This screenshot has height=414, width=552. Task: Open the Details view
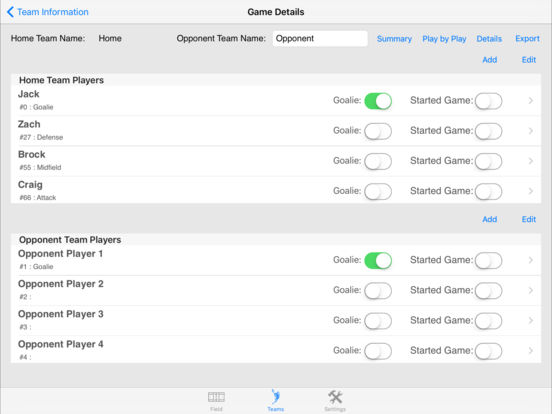point(489,39)
